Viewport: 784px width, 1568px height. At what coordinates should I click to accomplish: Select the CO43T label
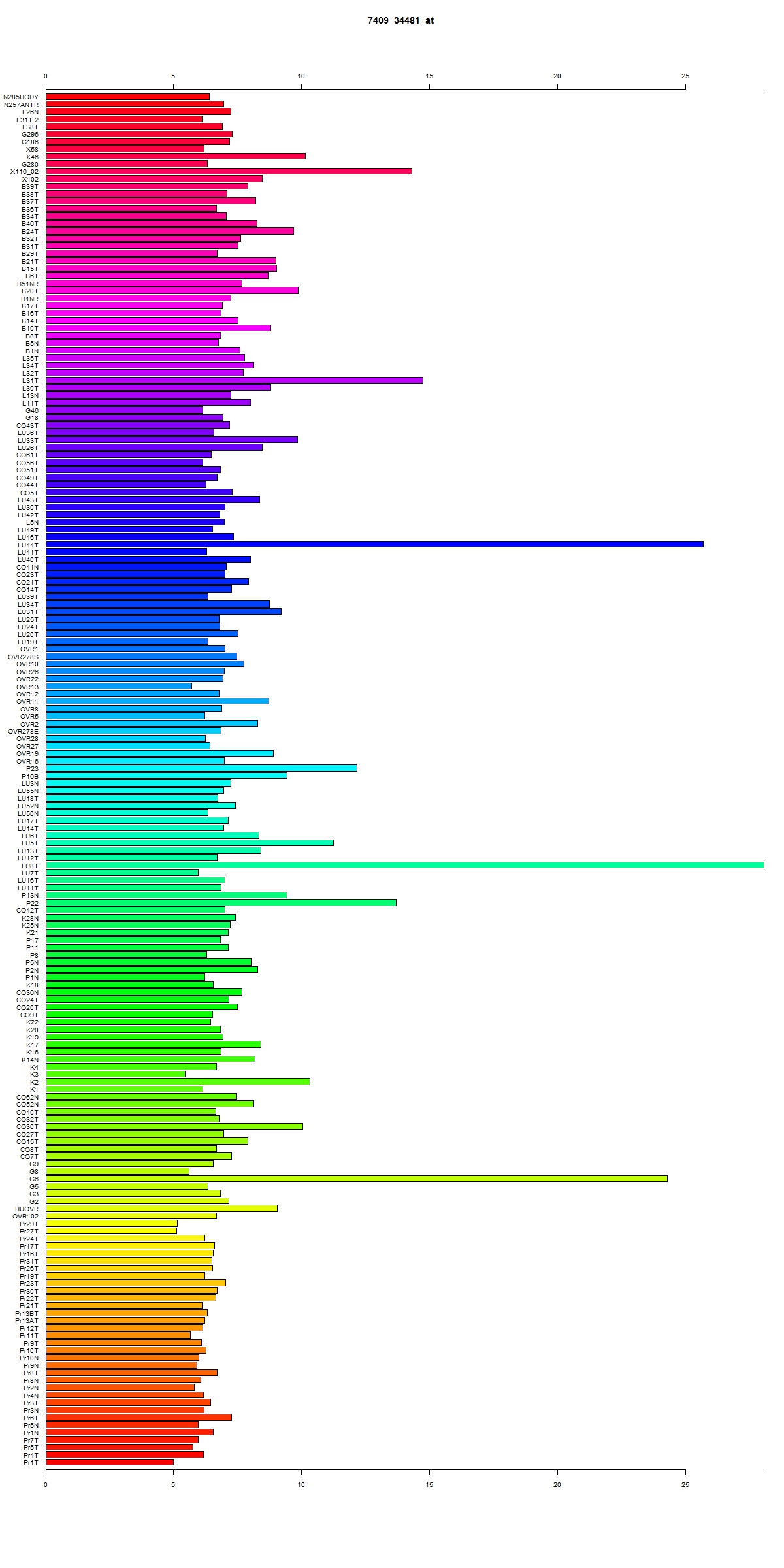click(x=27, y=426)
